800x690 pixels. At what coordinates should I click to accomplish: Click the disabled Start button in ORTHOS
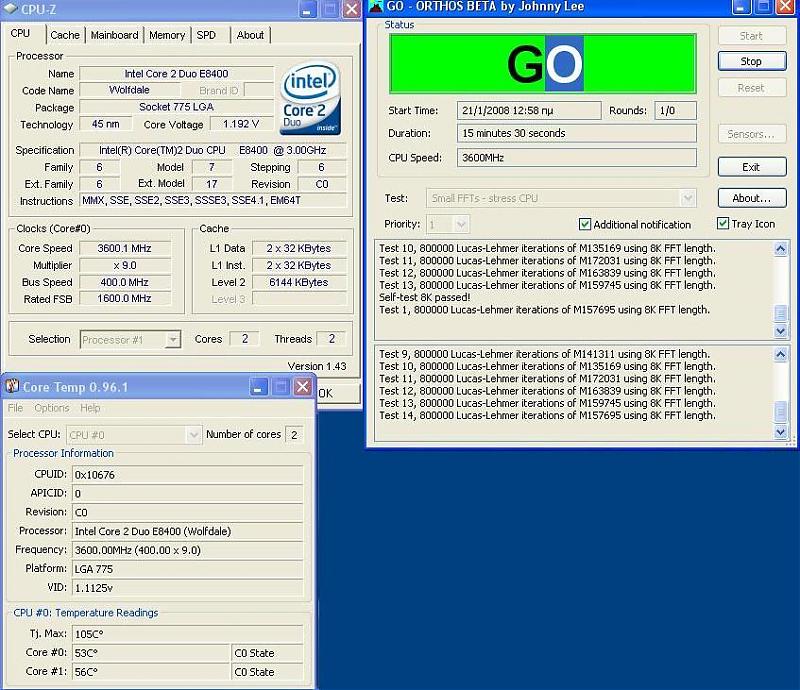pos(752,36)
